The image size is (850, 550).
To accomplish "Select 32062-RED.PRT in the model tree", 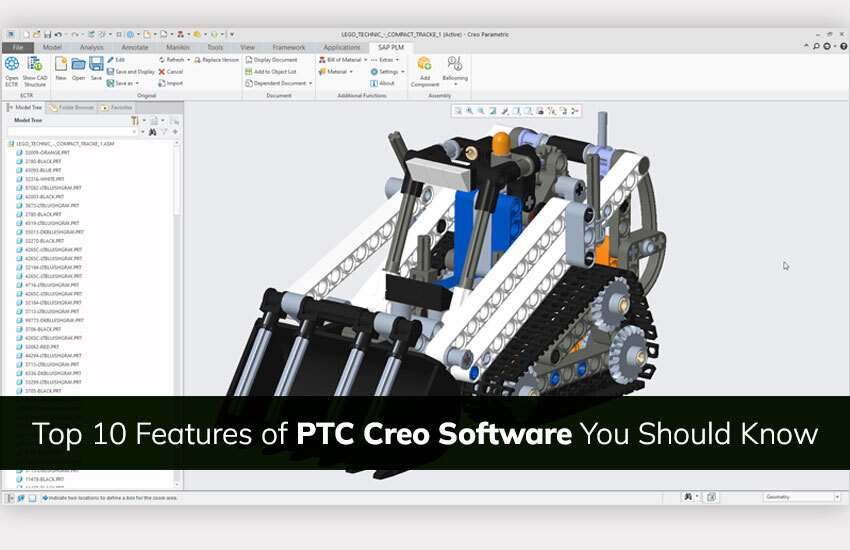I will (37, 347).
